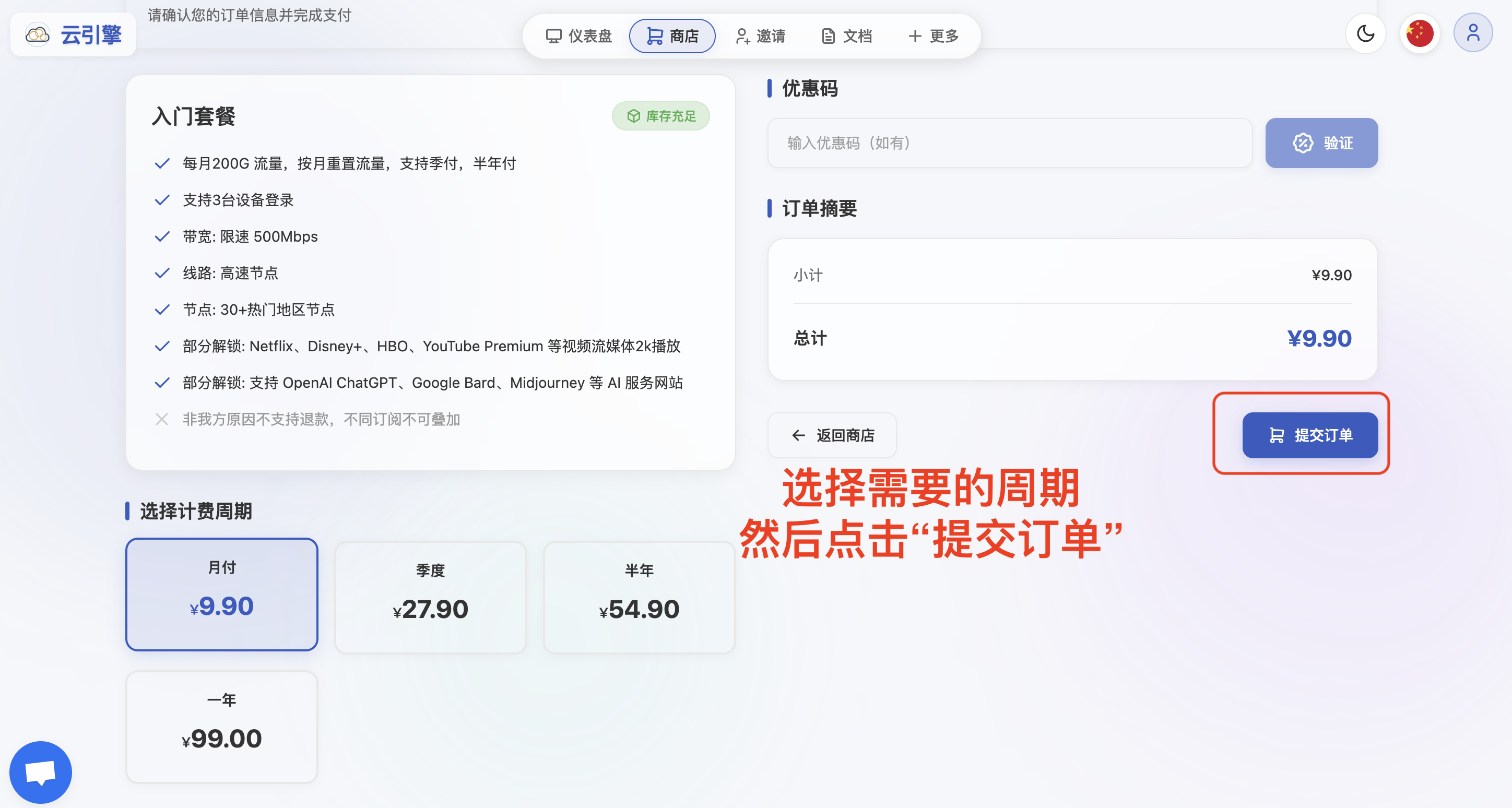Click the 验证 coupon verify button
Viewport: 1512px width, 808px height.
pos(1321,143)
